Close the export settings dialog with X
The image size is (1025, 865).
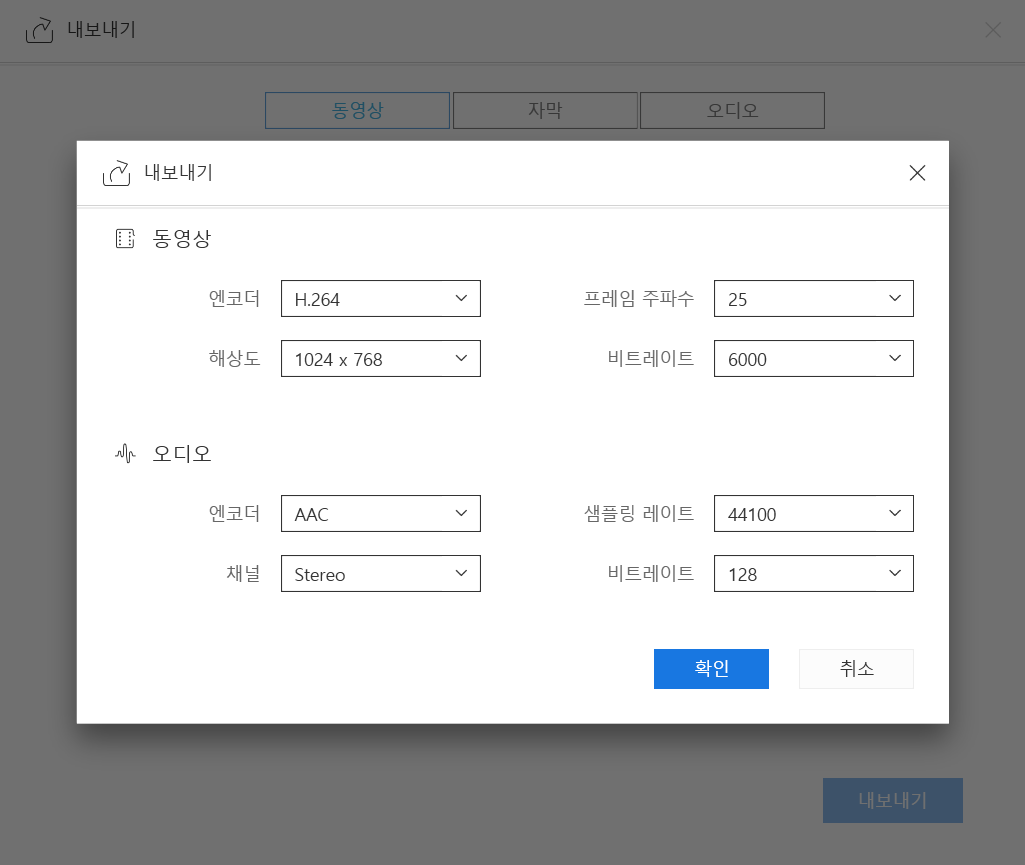(x=916, y=172)
